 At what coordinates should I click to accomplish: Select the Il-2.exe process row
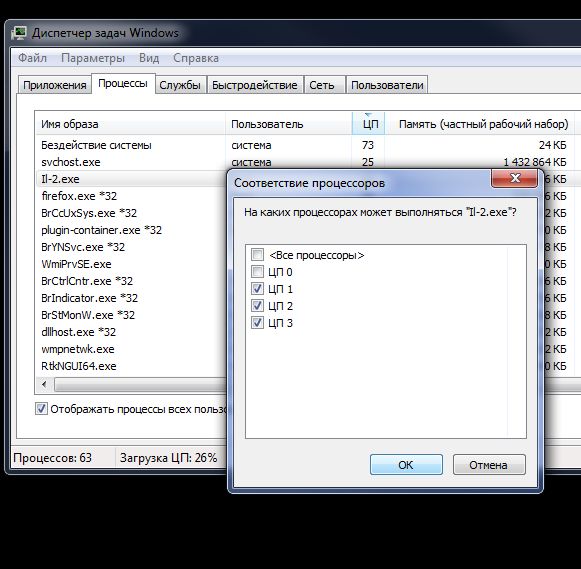(132, 179)
